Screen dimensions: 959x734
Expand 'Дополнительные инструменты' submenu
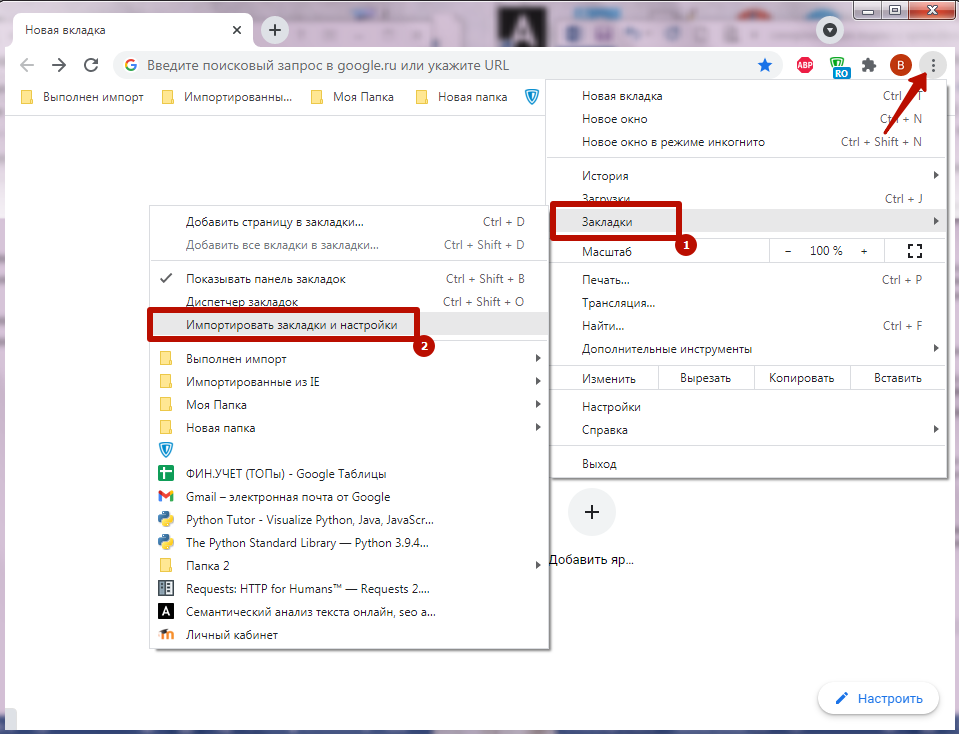click(666, 349)
